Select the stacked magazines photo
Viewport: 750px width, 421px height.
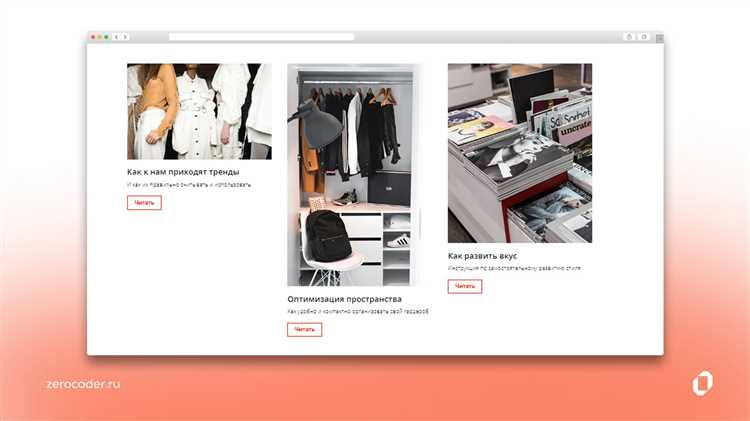[519, 153]
